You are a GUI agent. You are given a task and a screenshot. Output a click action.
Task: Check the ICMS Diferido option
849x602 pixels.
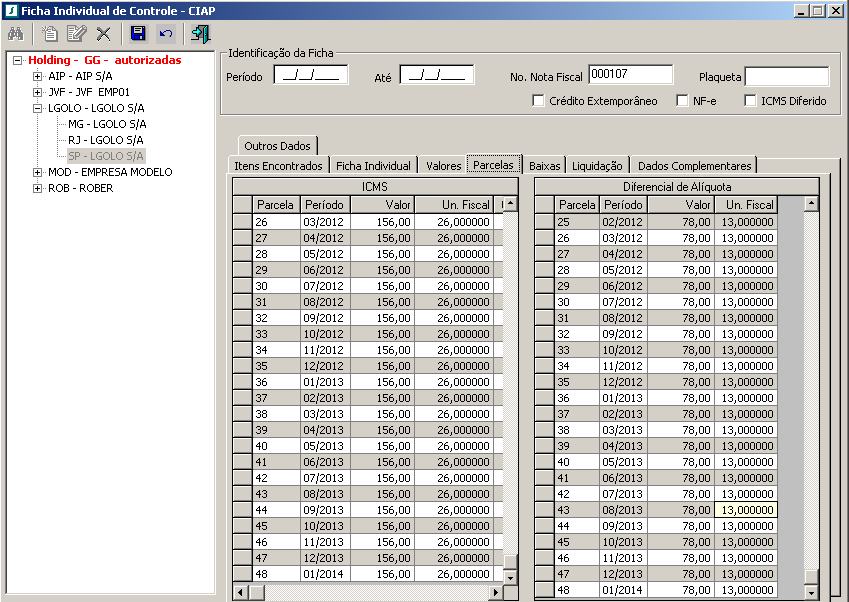pyautogui.click(x=751, y=101)
